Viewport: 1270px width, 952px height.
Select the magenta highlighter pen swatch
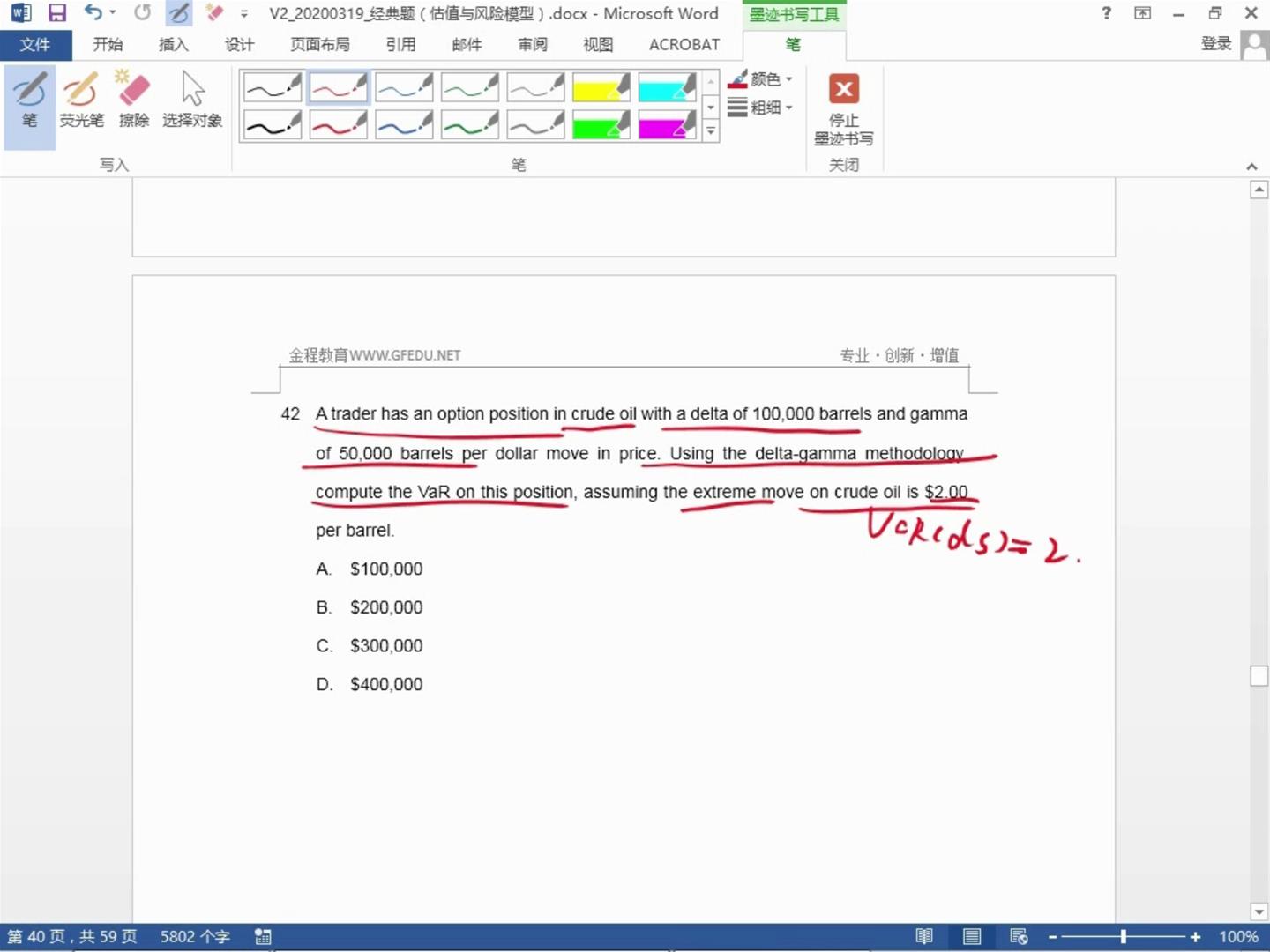pyautogui.click(x=667, y=125)
